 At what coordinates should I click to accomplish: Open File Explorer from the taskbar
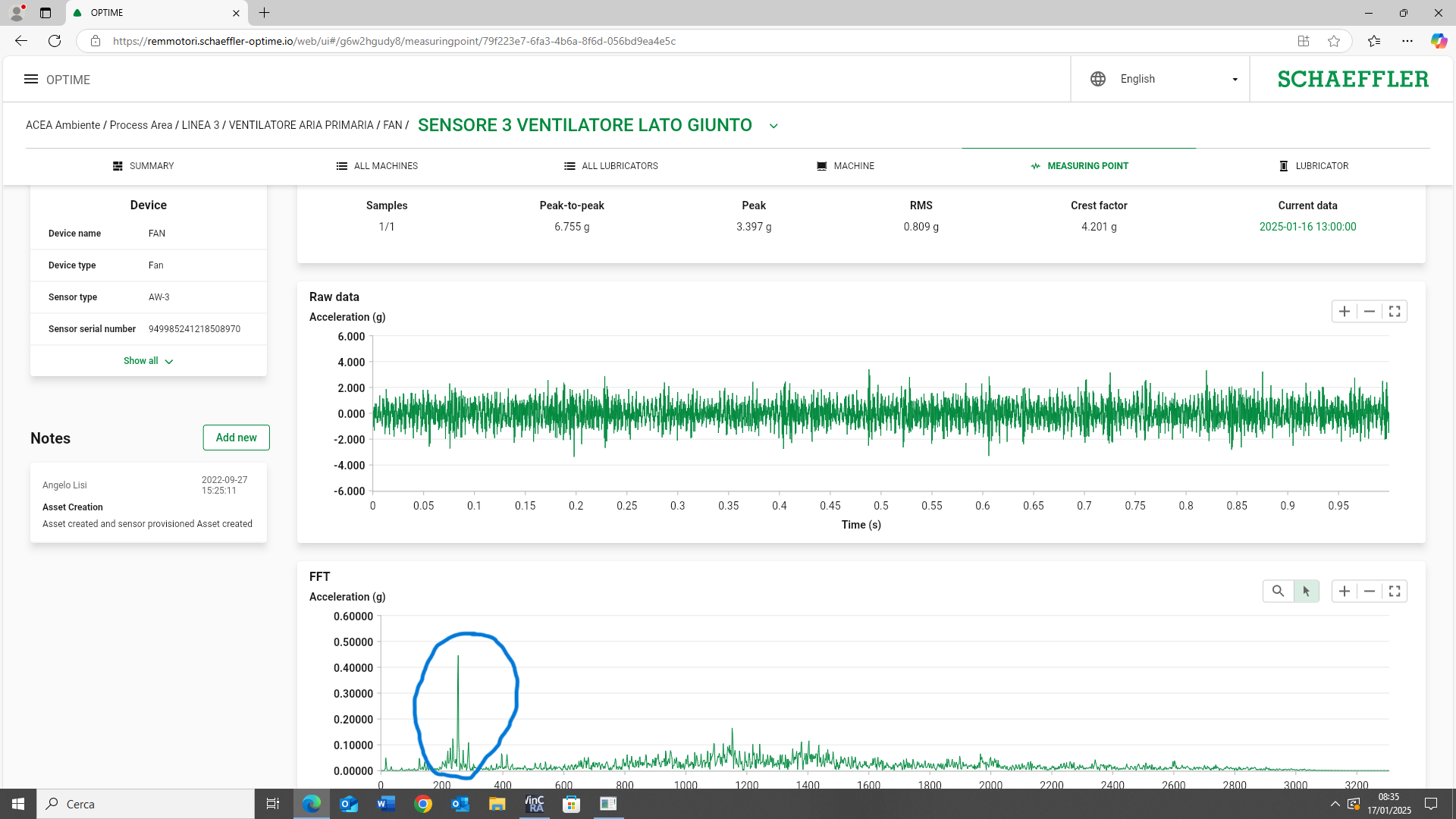pyautogui.click(x=497, y=804)
